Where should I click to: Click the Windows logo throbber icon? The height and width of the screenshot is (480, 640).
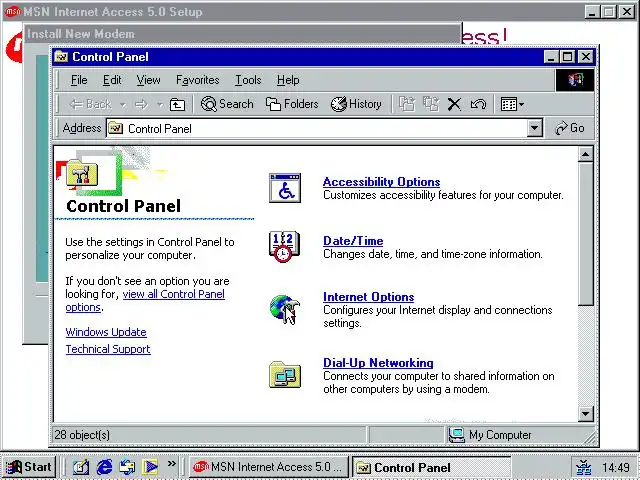point(574,80)
